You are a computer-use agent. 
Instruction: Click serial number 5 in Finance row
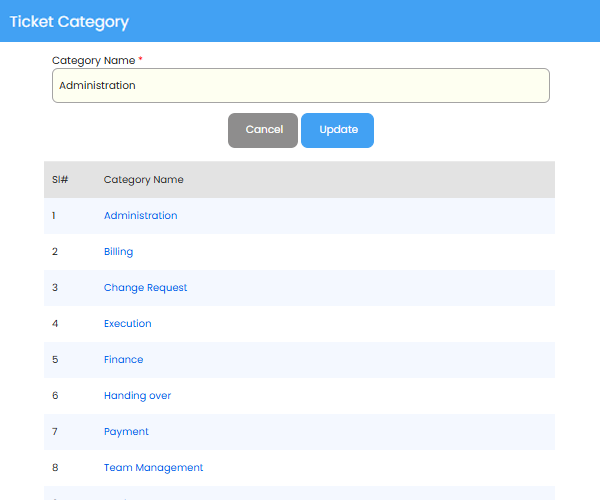coord(55,360)
